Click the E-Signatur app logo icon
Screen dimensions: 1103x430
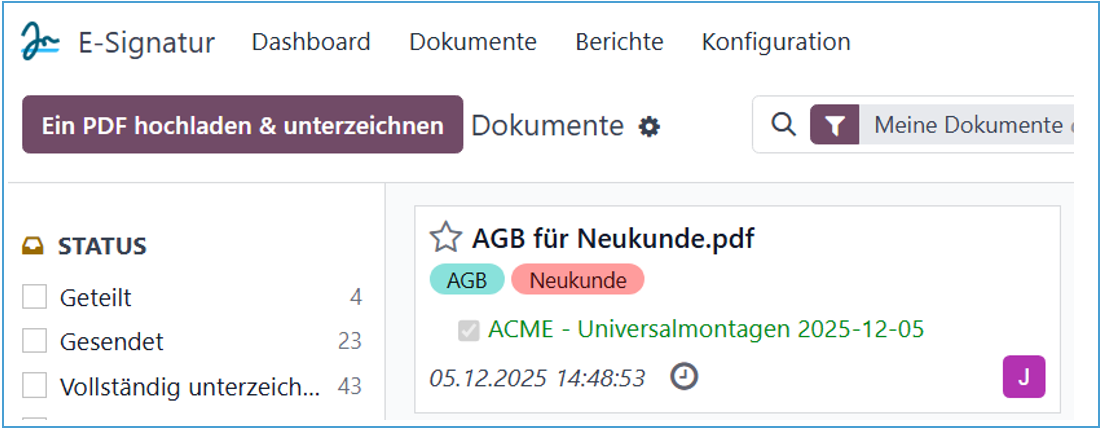(41, 42)
